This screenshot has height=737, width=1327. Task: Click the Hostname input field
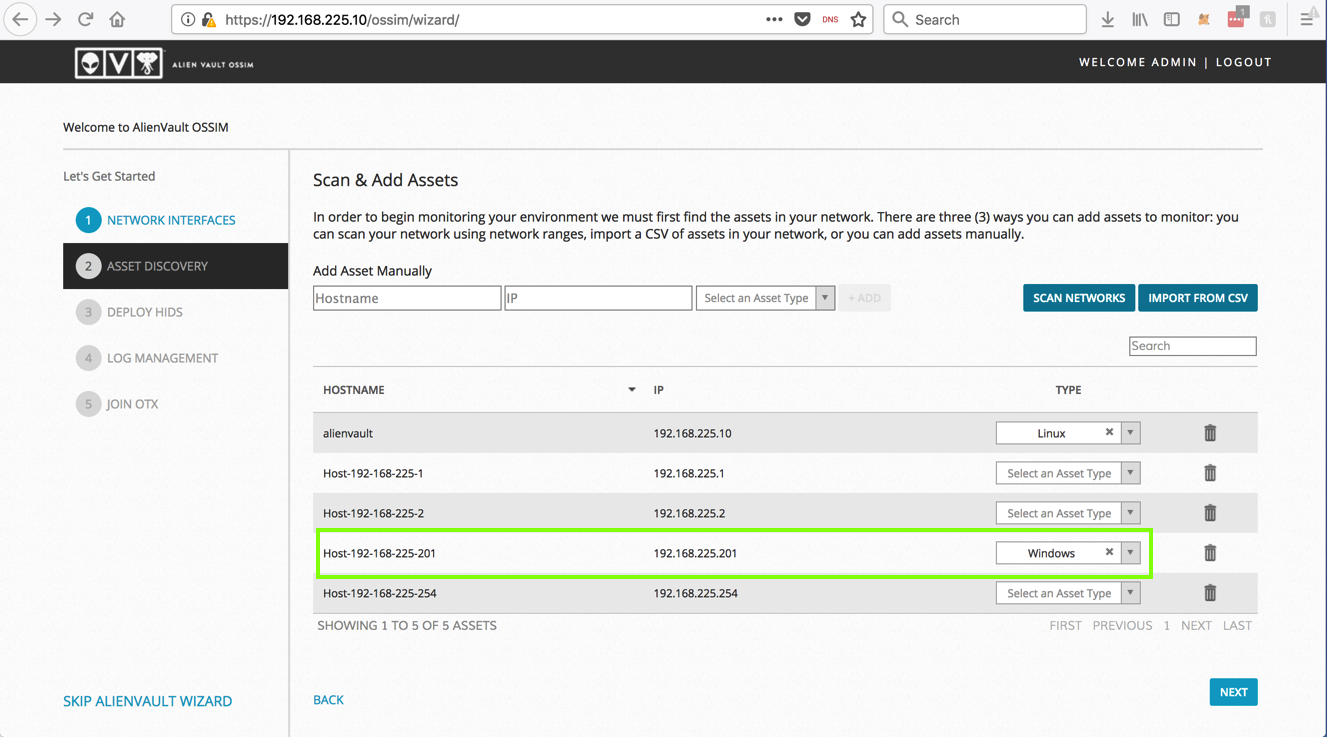pos(406,298)
